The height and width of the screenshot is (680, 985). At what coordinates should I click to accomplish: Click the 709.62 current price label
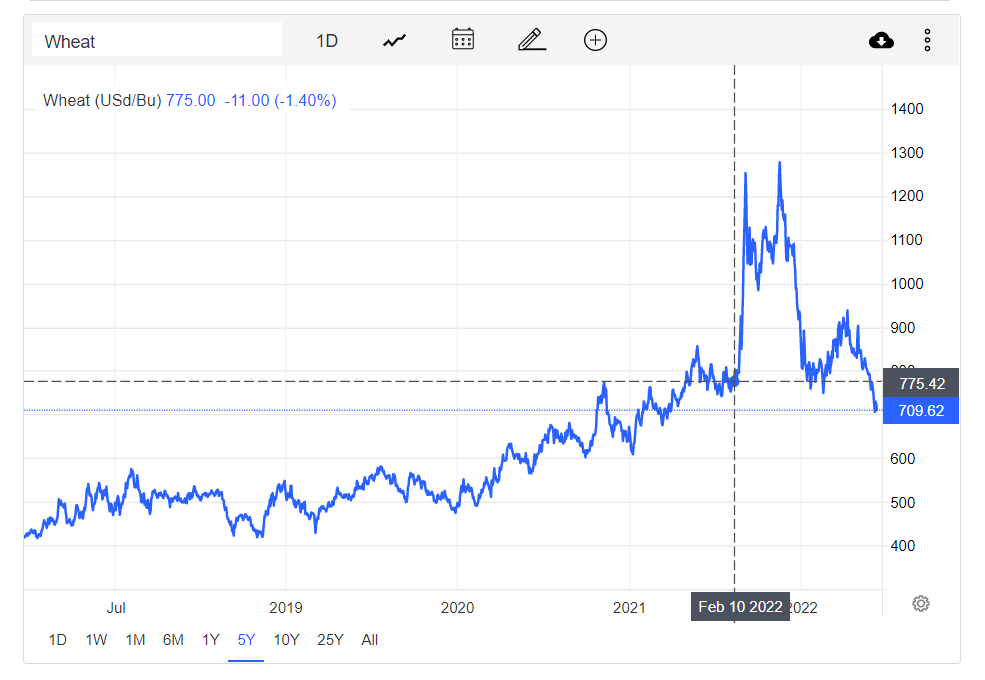click(x=921, y=411)
